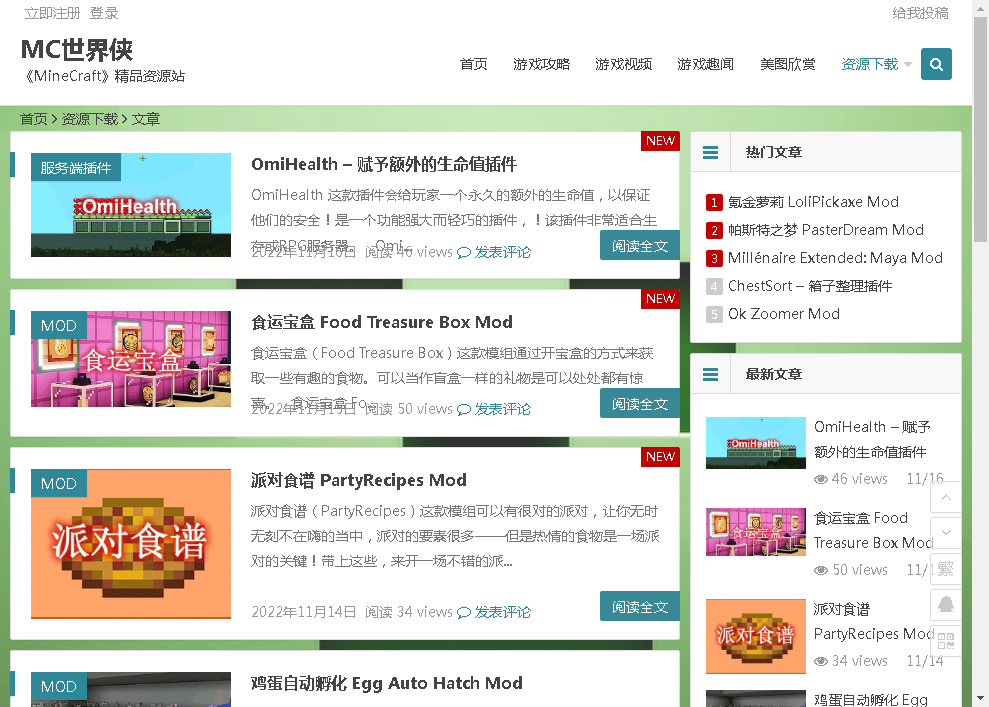This screenshot has height=707, width=989.
Task: Open the search magnifier button
Action: point(936,64)
